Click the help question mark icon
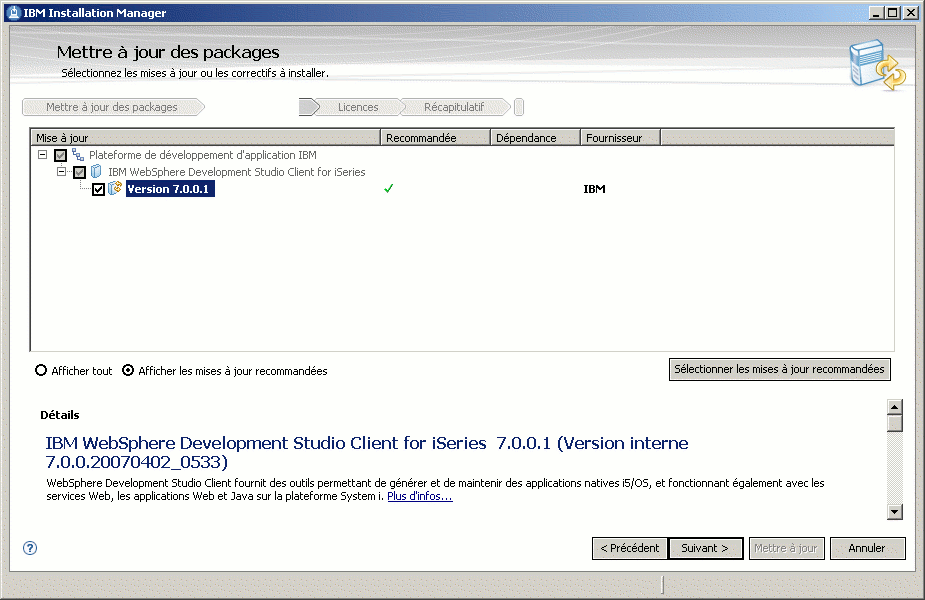Screen dimensions: 925x600 click(x=30, y=548)
